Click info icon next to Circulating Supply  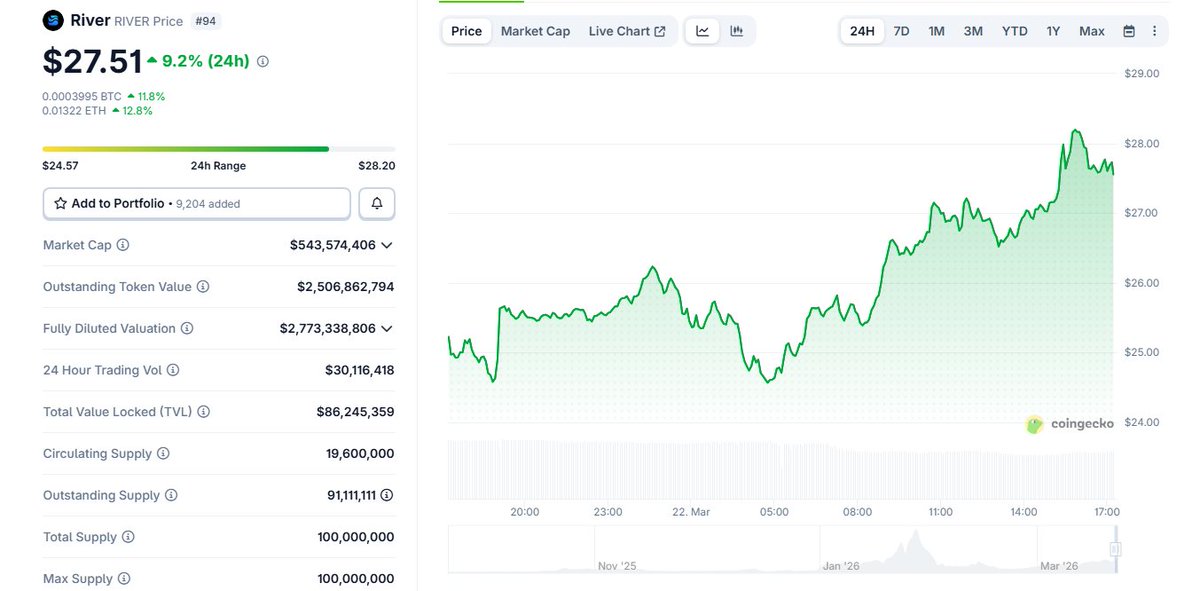(163, 454)
